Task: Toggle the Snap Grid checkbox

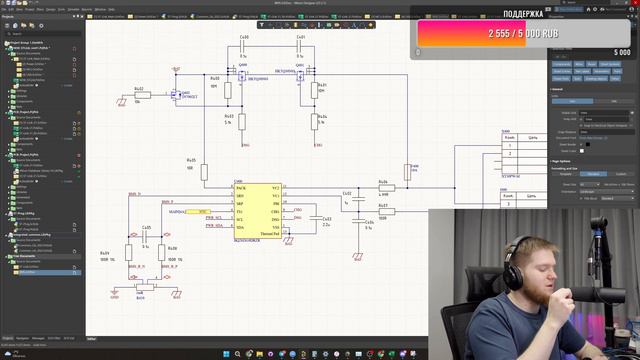Action: pyautogui.click(x=581, y=119)
